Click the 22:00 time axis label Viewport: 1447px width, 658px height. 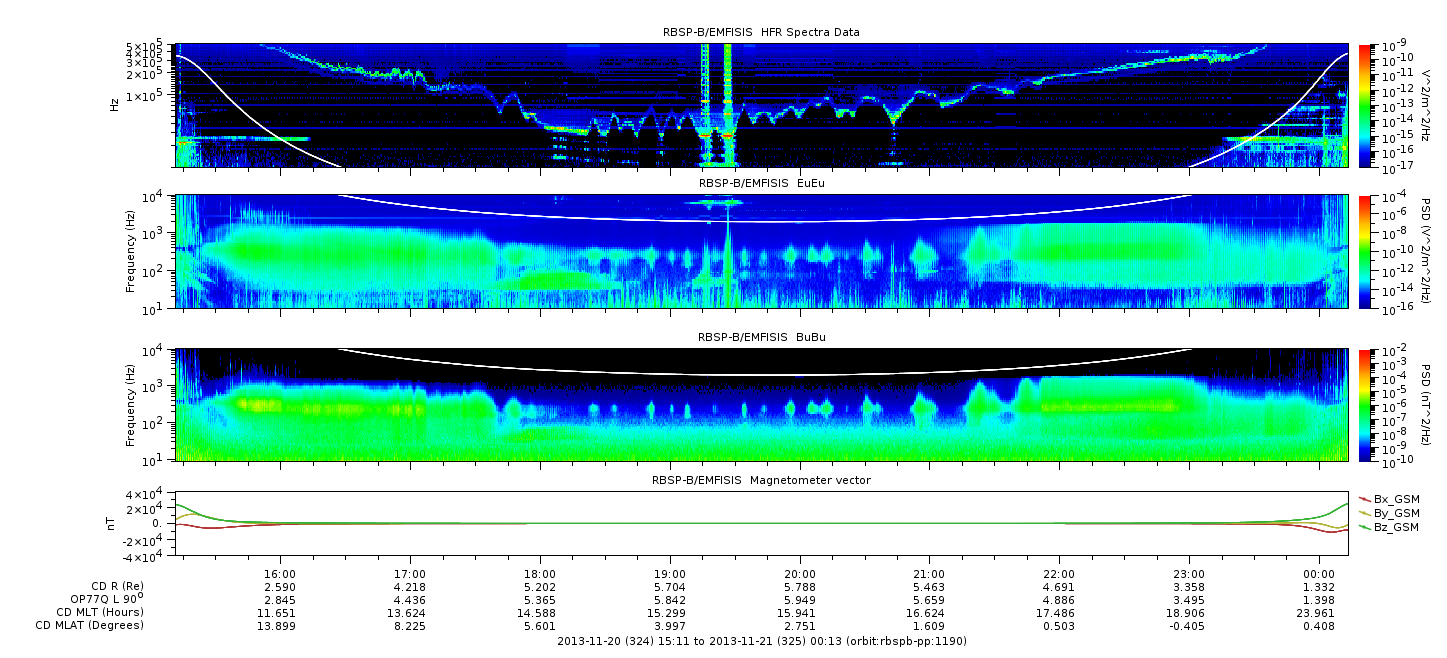coord(1059,574)
